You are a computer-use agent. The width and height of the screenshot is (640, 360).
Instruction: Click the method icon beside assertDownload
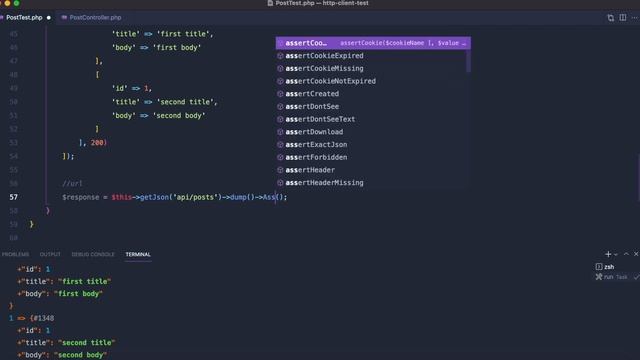tap(280, 132)
